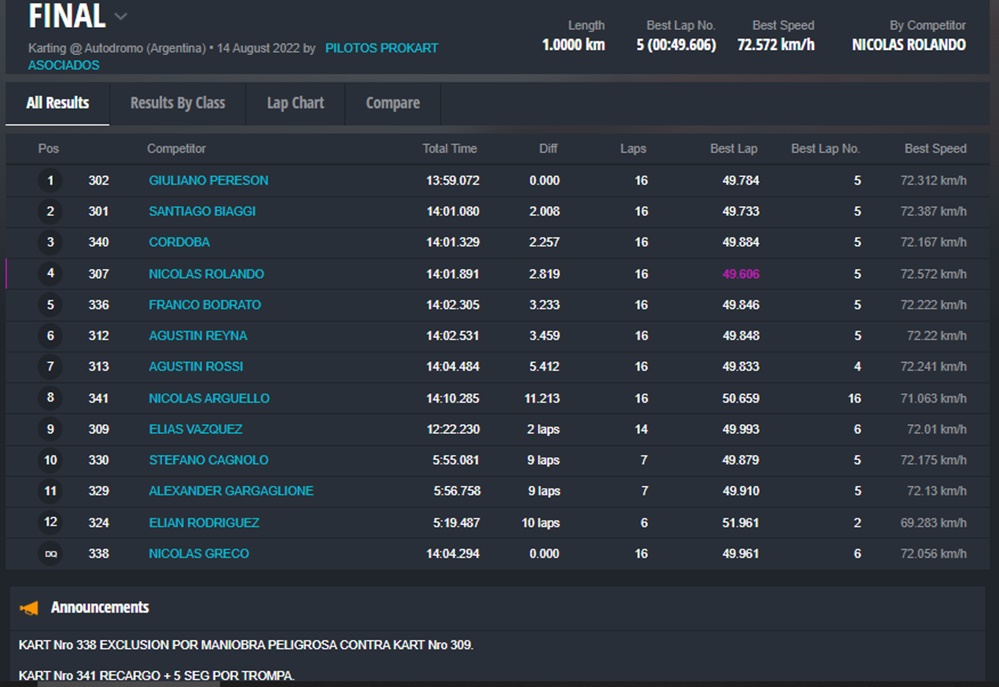This screenshot has height=687, width=999.
Task: Click the Pos column header
Action: [x=48, y=149]
